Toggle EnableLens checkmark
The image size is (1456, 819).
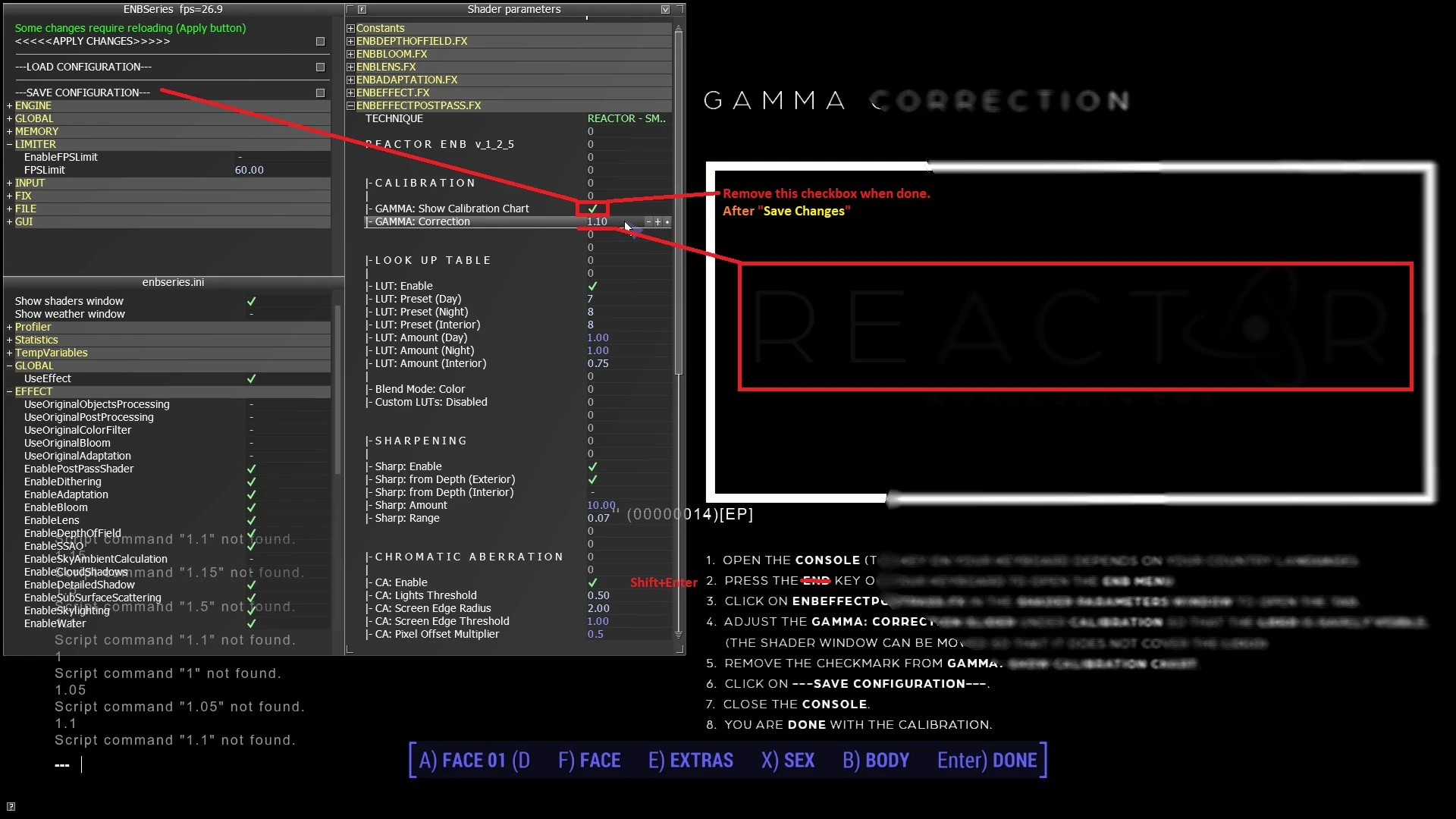(251, 521)
